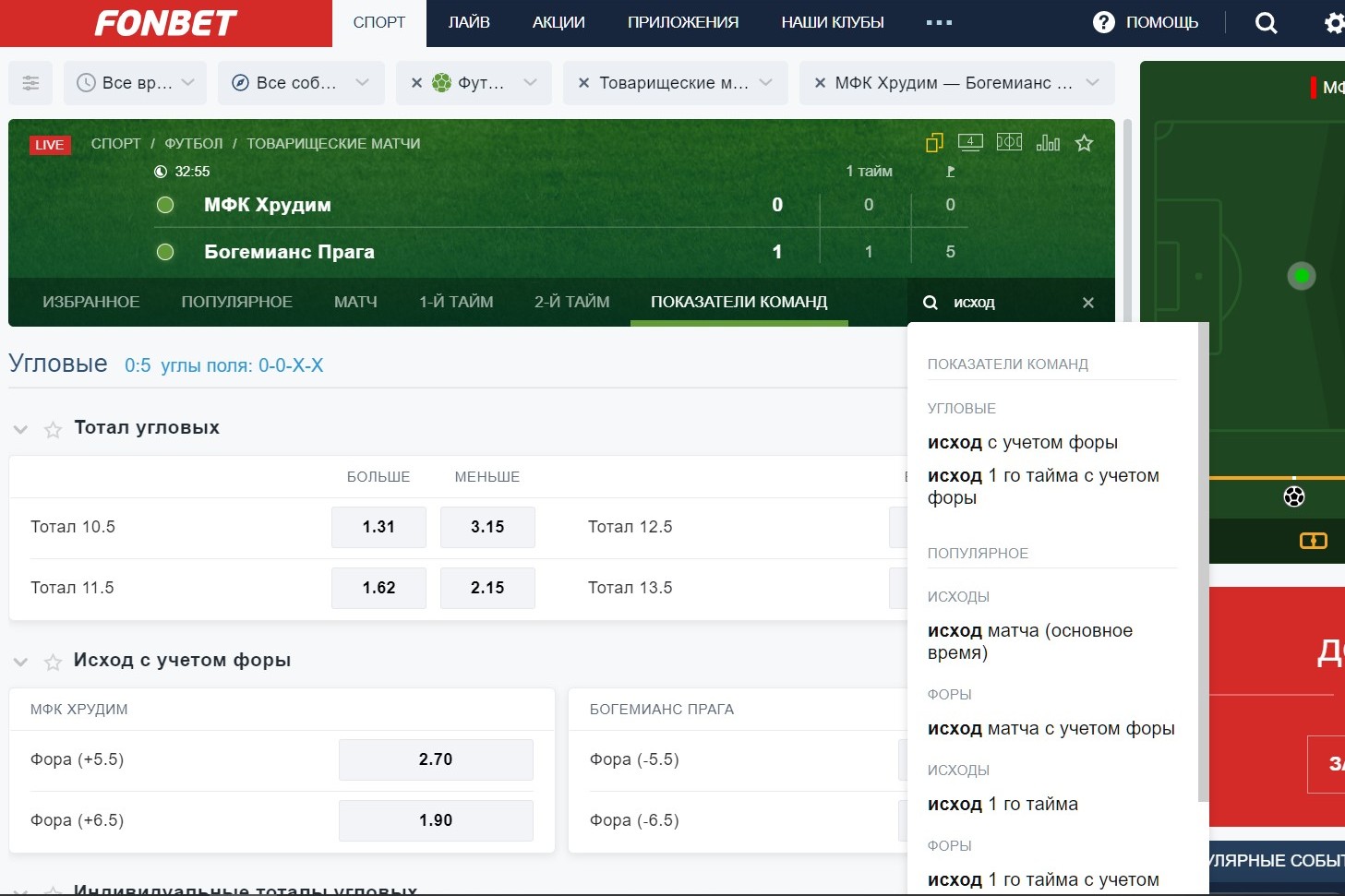Choose suggestion исход 1 го тайма under Исходы
This screenshot has height=896, width=1345.
point(1003,804)
